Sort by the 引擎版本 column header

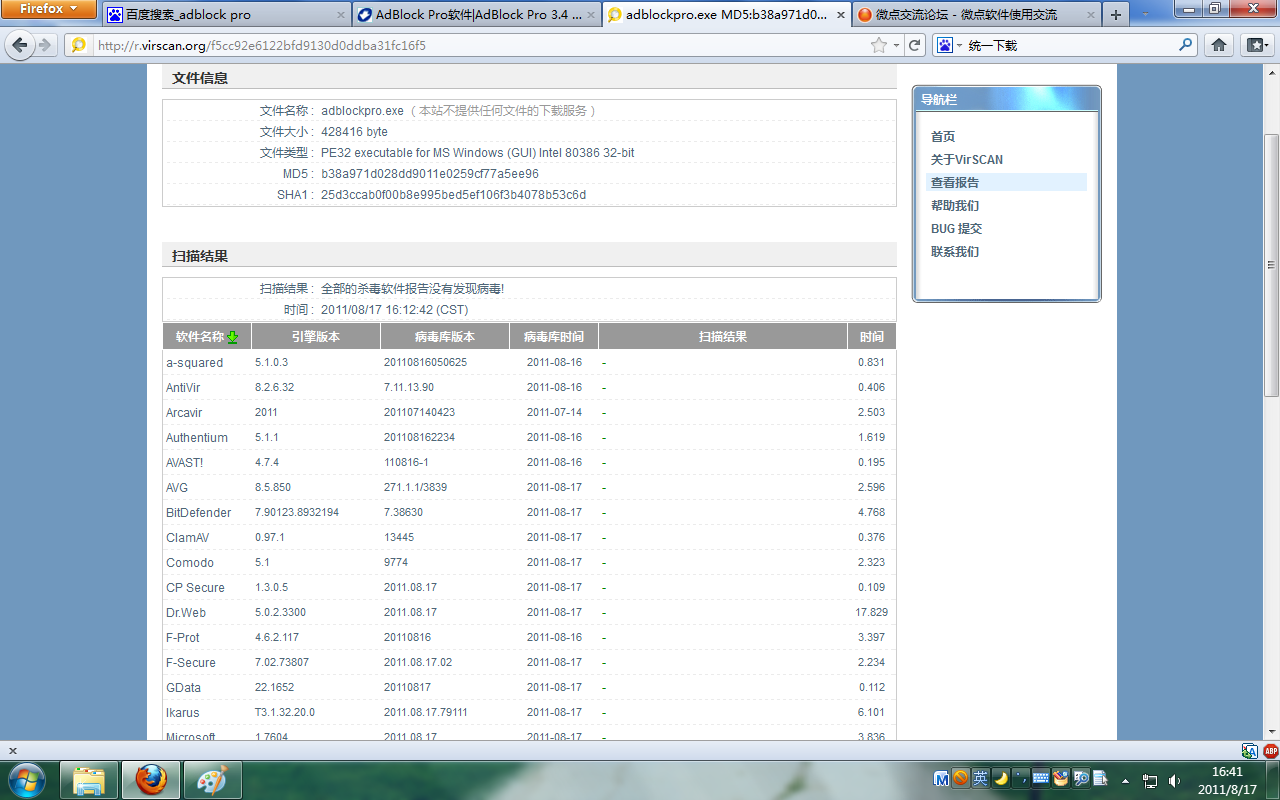(316, 337)
